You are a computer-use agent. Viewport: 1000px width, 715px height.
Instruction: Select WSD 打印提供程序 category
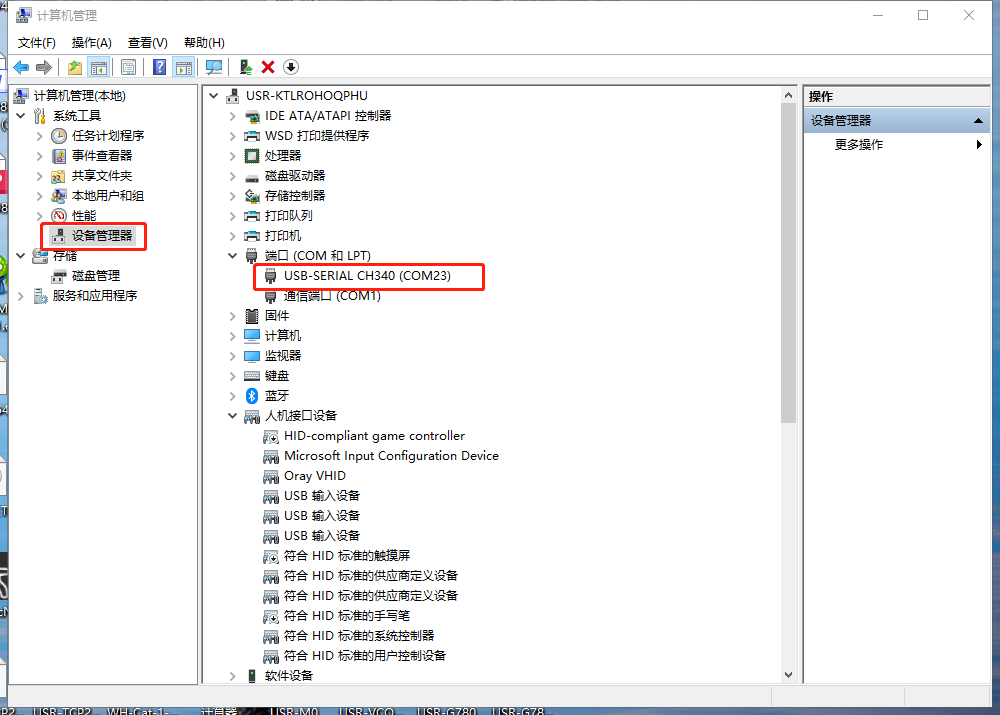click(x=317, y=136)
